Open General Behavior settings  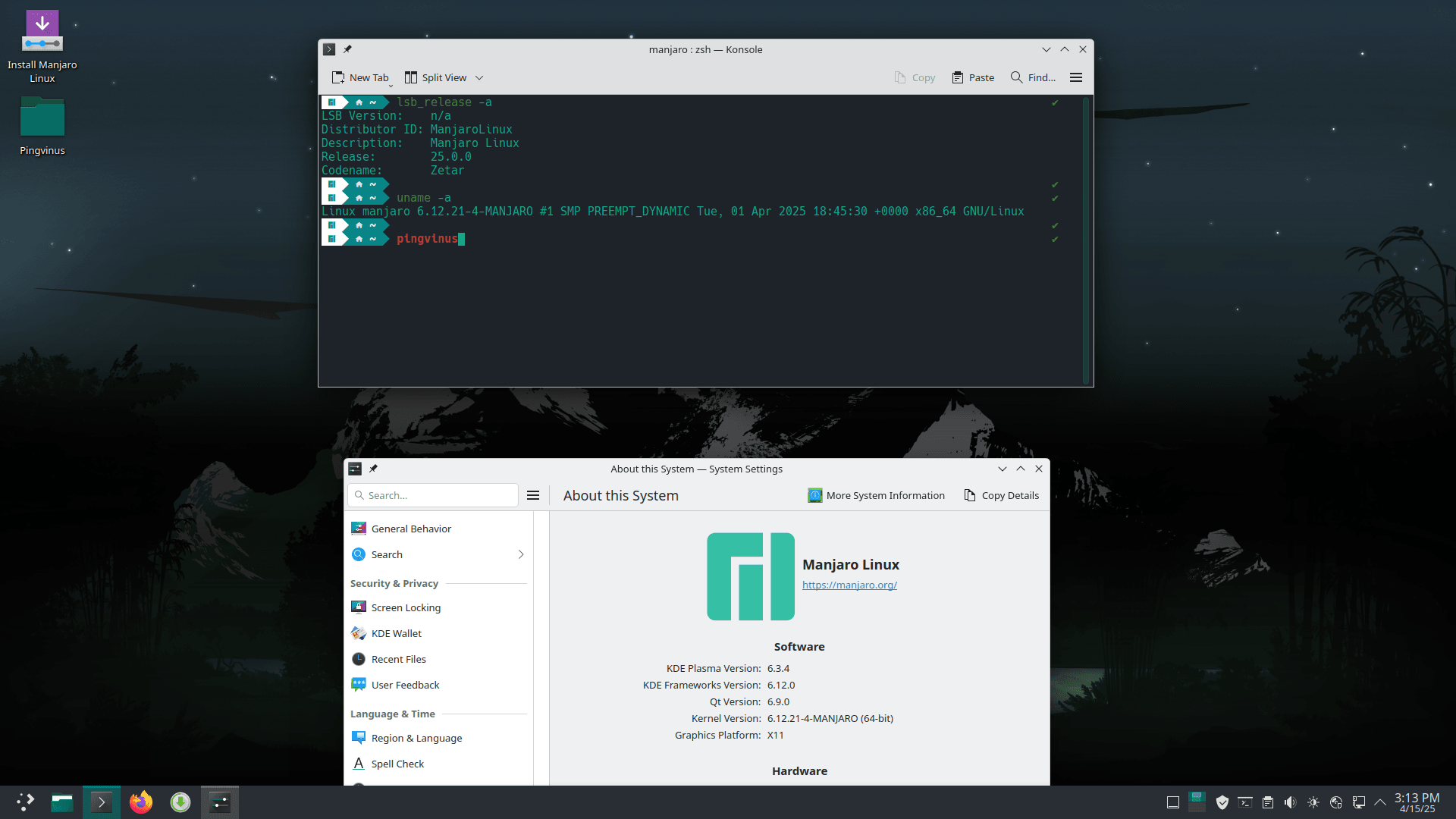click(x=438, y=529)
